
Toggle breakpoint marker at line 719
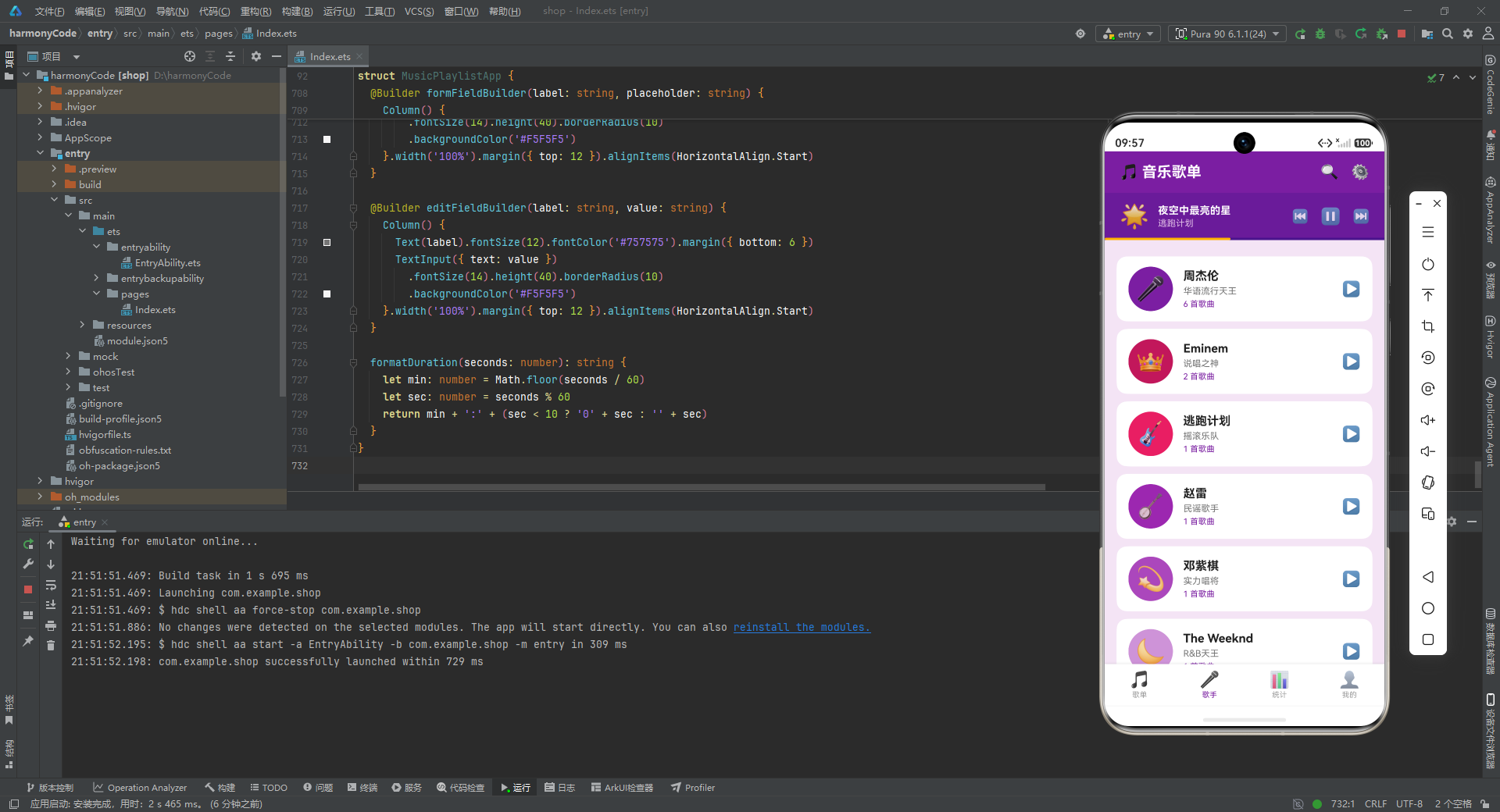tap(327, 242)
